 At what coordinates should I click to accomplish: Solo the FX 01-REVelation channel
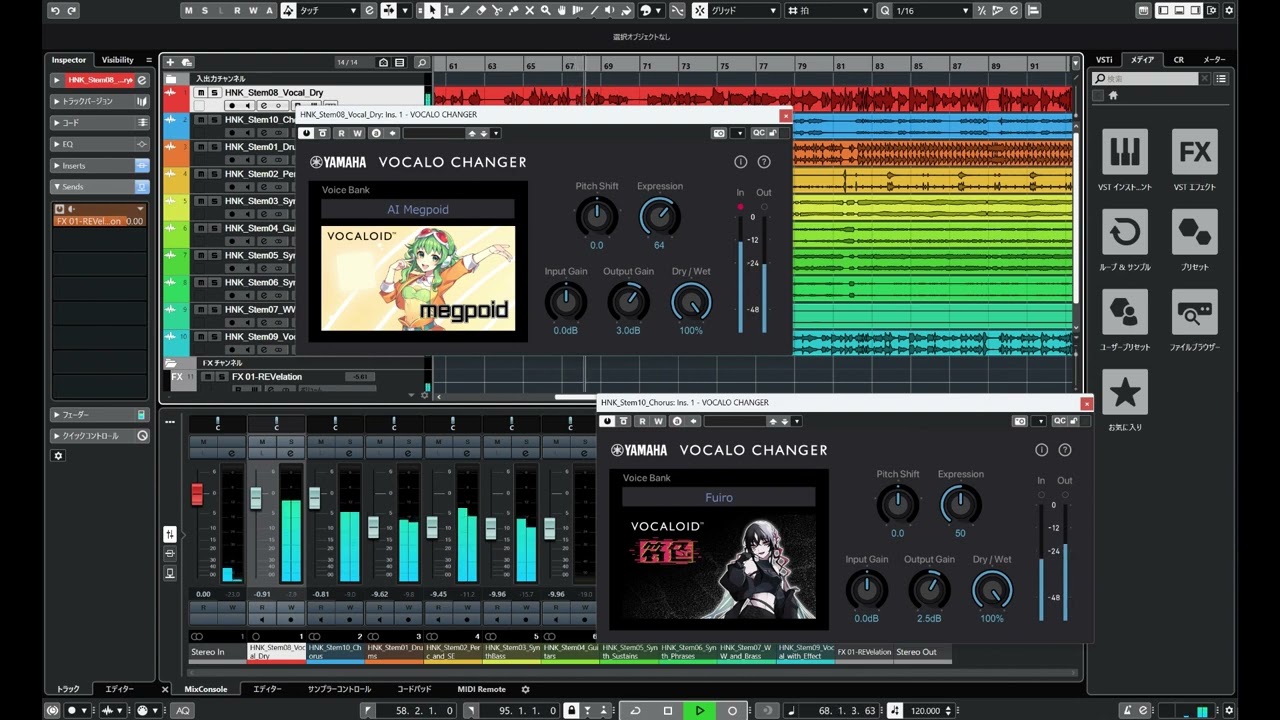tap(222, 377)
